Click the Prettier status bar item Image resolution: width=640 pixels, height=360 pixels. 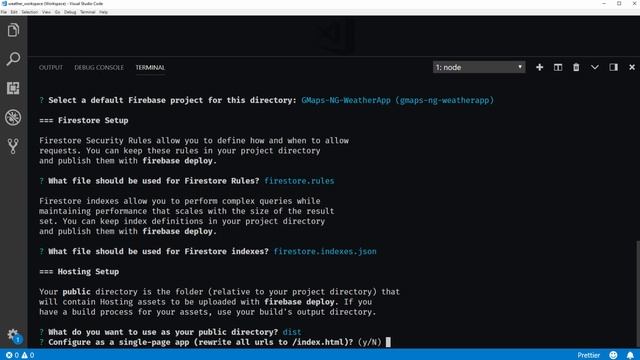coord(589,355)
